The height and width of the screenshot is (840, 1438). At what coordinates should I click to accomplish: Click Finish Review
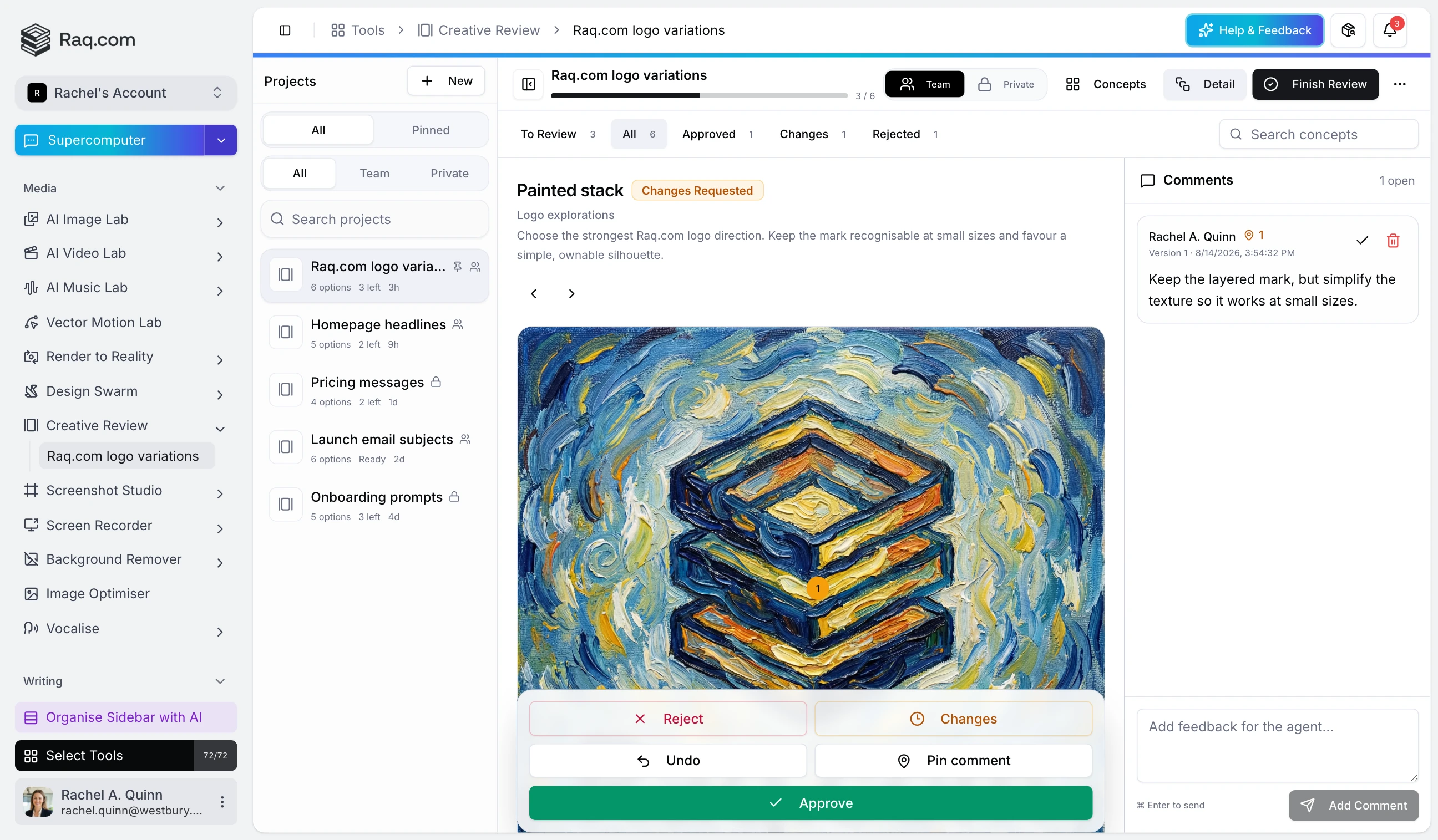[1315, 84]
